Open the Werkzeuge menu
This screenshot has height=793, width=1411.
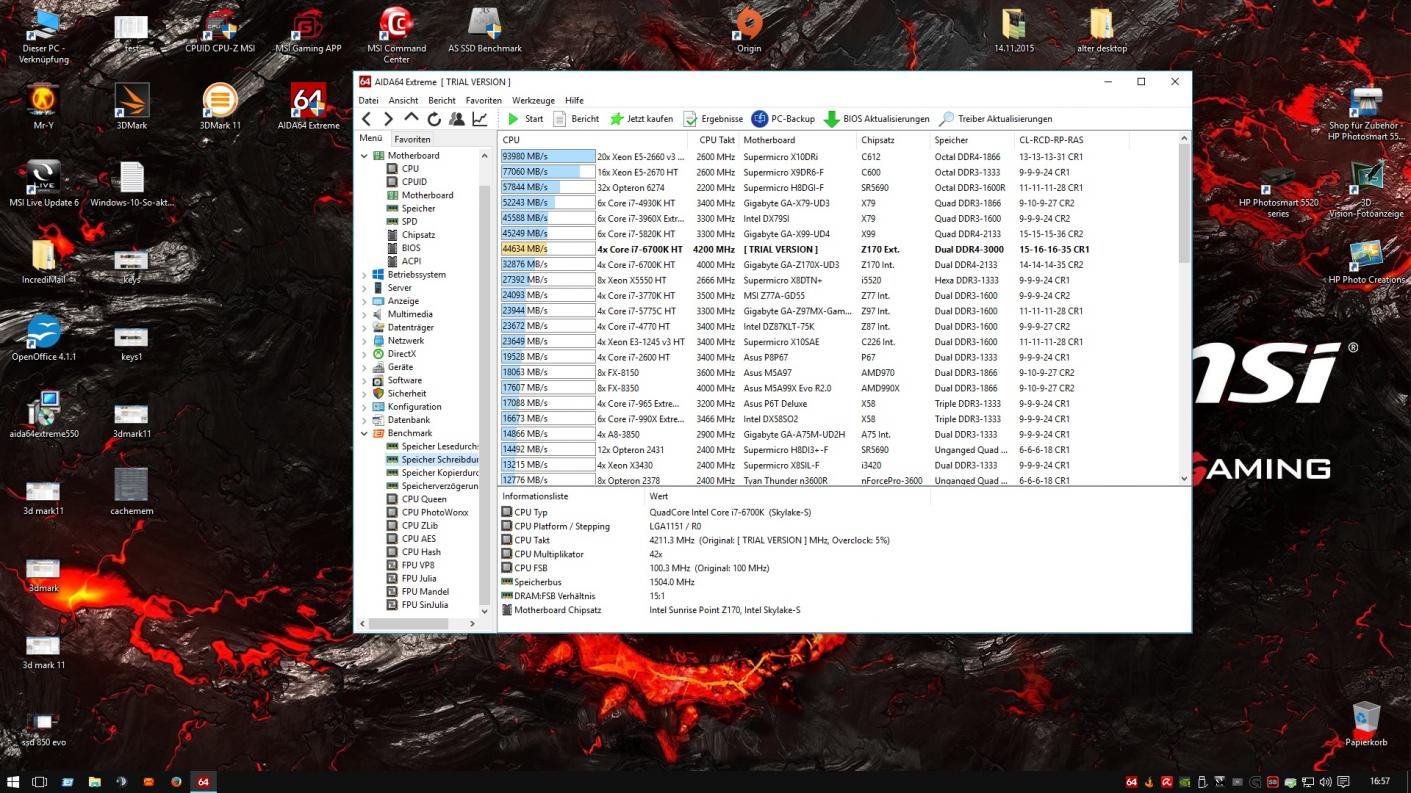click(533, 100)
